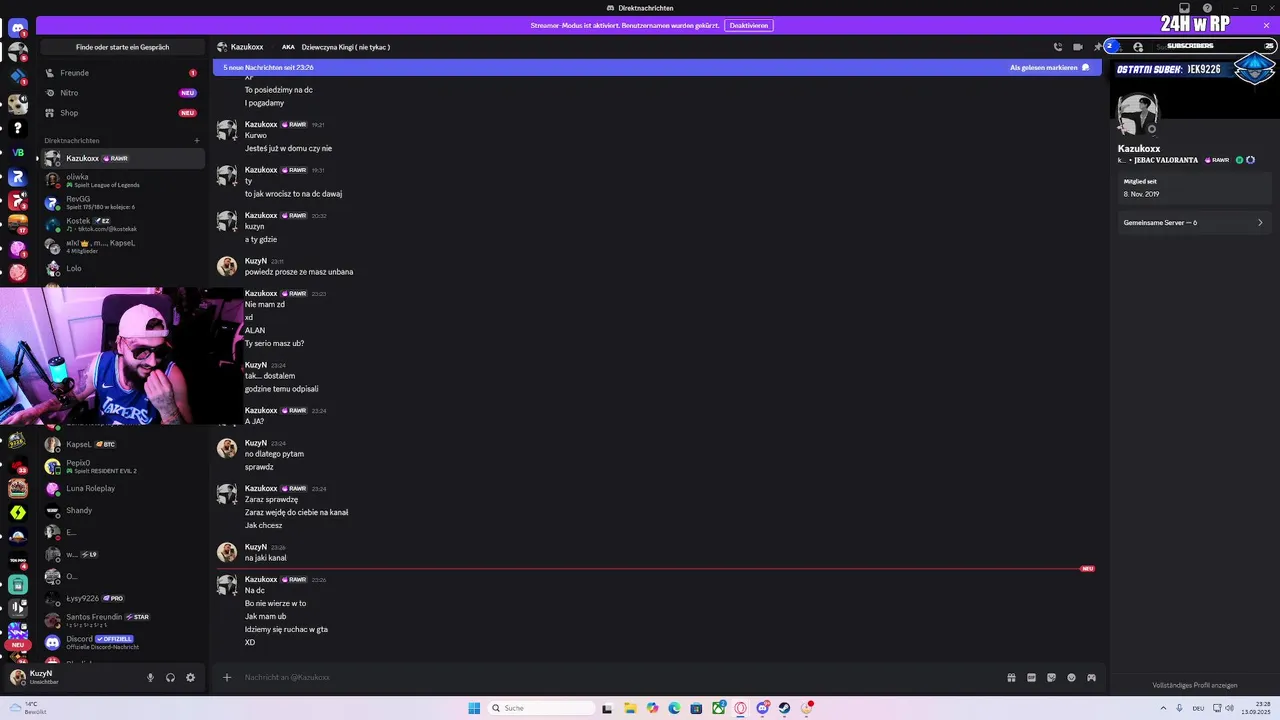
Task: Toggle microphone mute in user panel
Action: (151, 678)
